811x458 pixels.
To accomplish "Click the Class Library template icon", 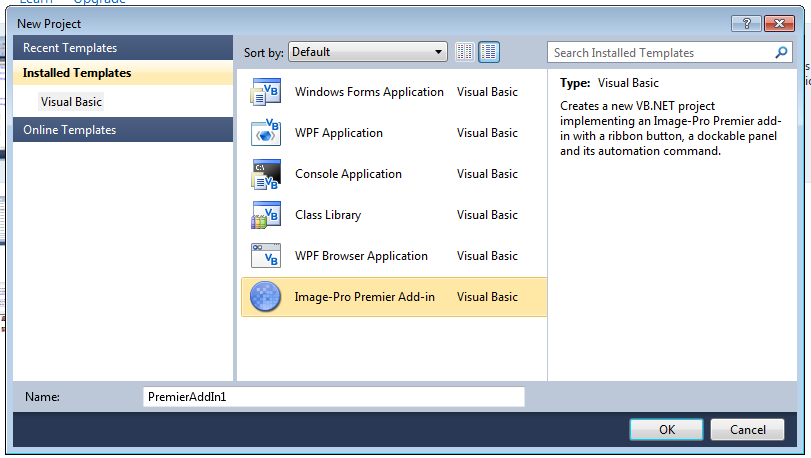I will point(265,215).
